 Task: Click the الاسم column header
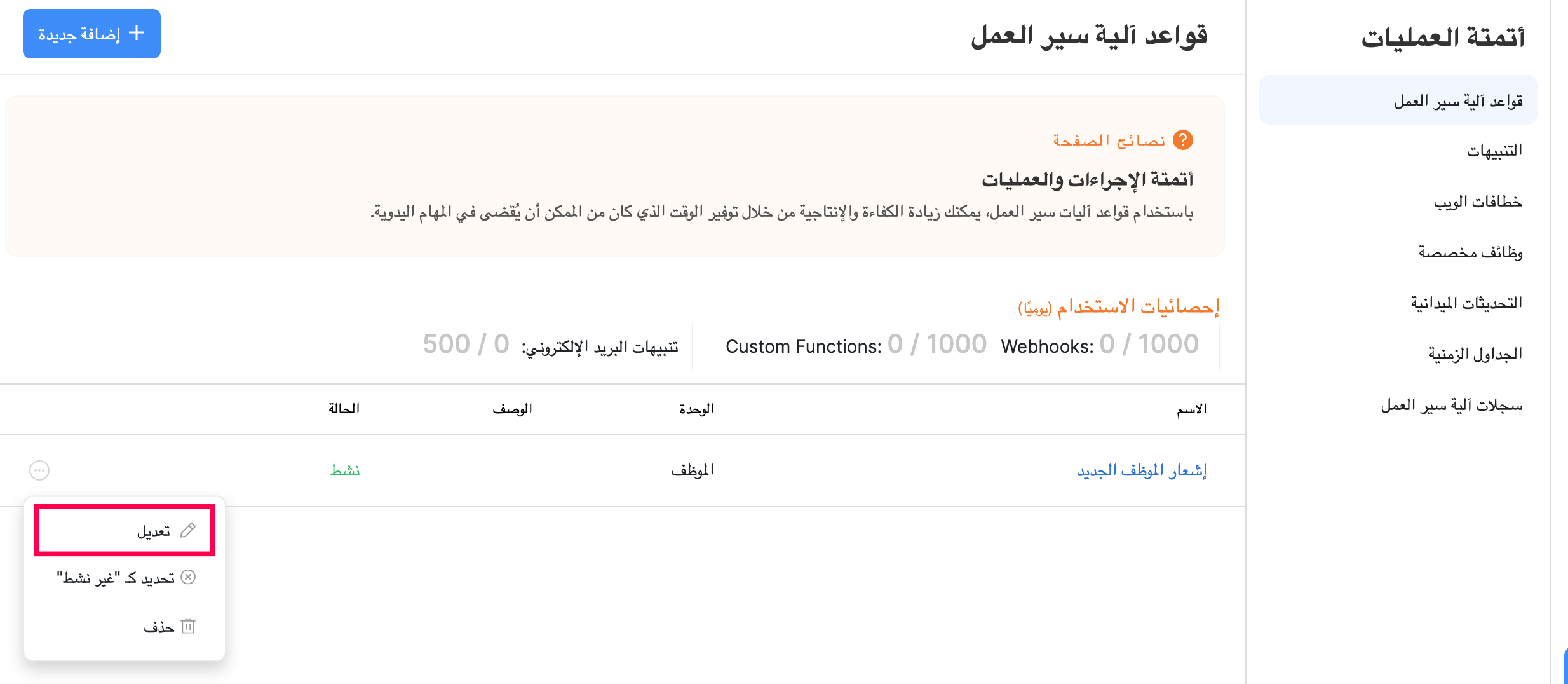1191,409
